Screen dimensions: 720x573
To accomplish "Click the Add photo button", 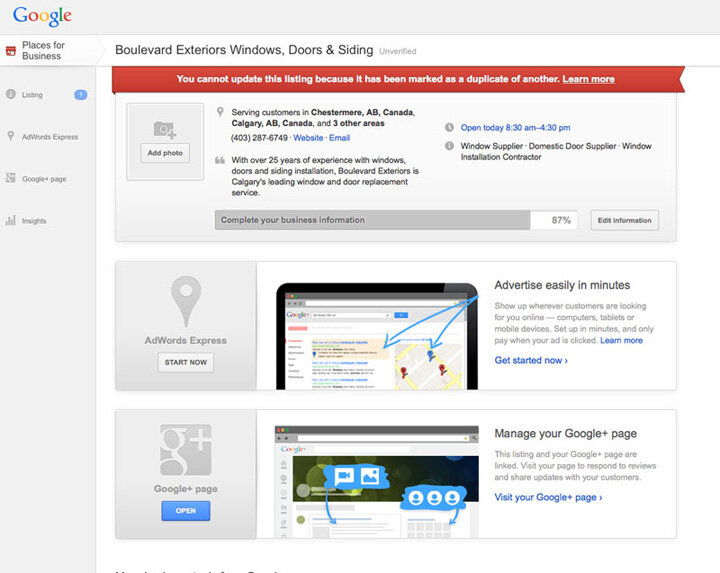I will pyautogui.click(x=165, y=153).
